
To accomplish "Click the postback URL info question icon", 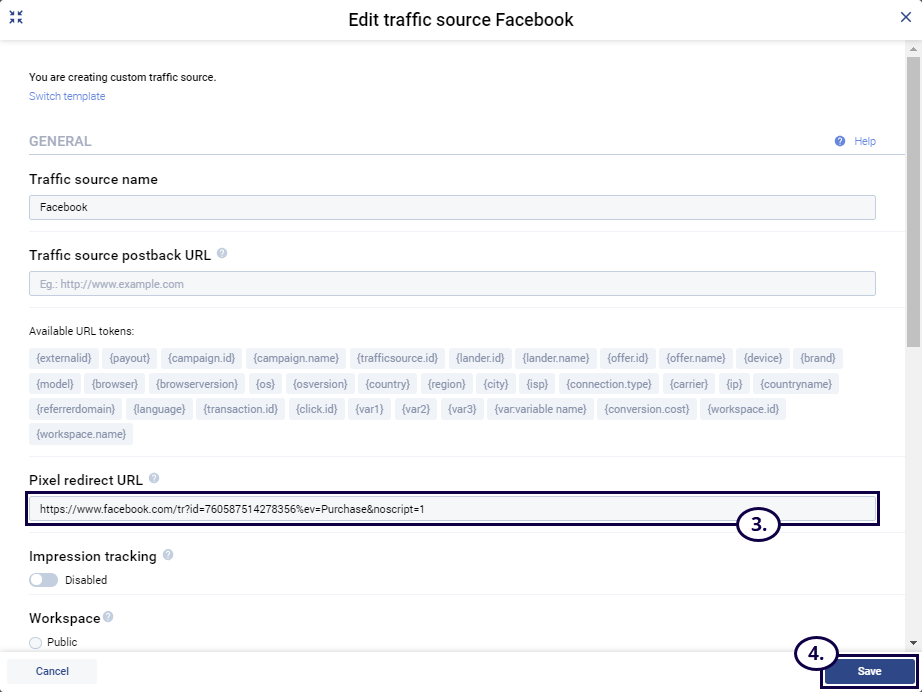I will (x=222, y=254).
